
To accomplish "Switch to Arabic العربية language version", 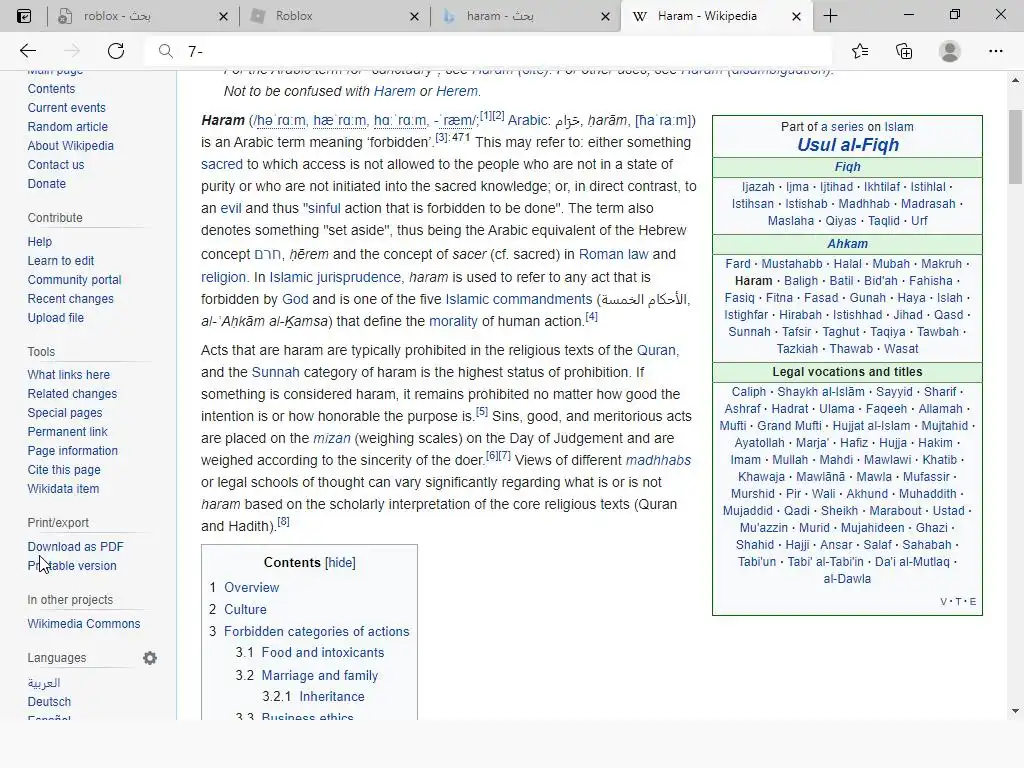I will (x=44, y=682).
